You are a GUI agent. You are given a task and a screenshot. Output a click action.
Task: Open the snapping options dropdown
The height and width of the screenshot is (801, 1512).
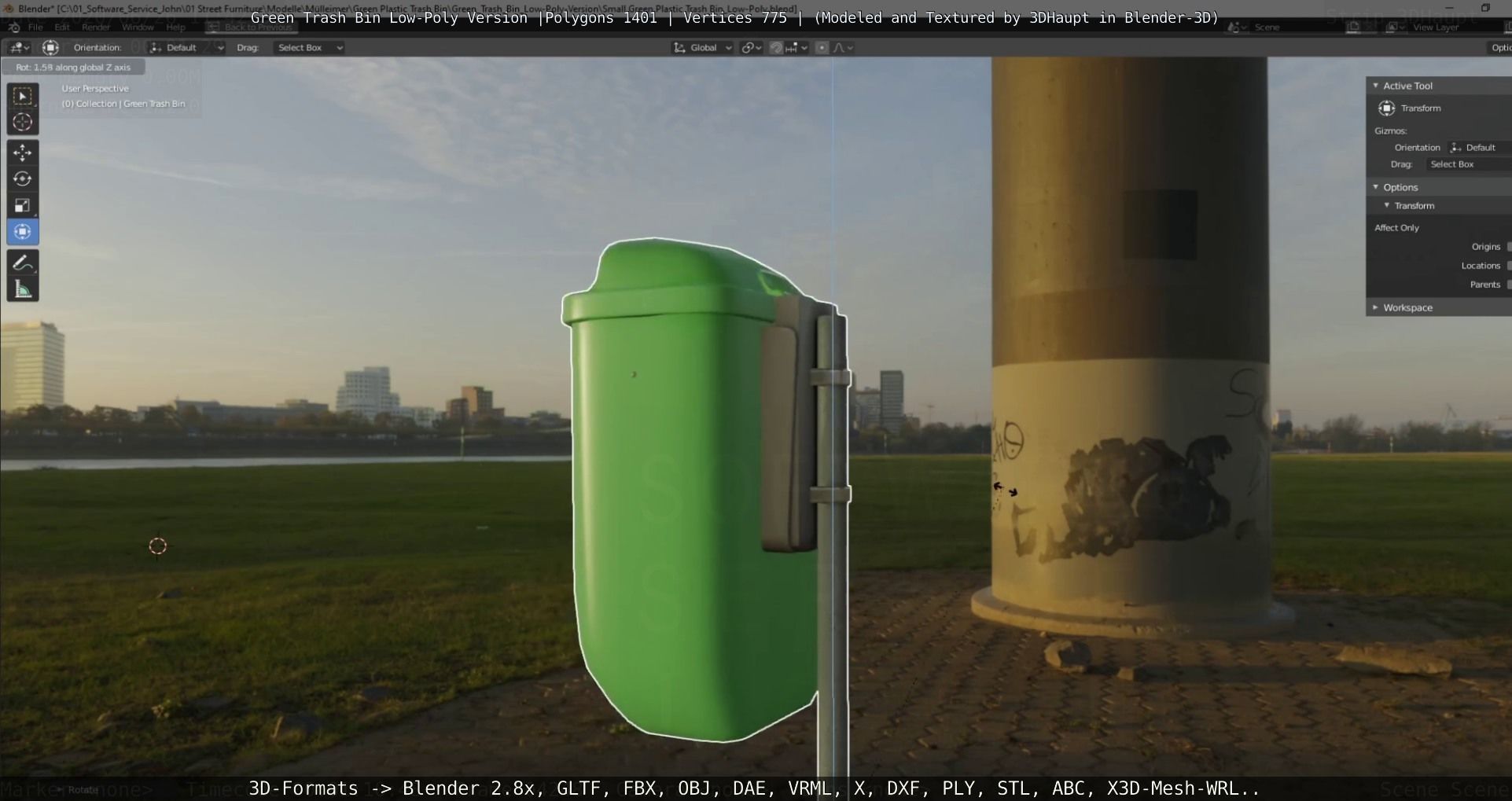pos(796,48)
